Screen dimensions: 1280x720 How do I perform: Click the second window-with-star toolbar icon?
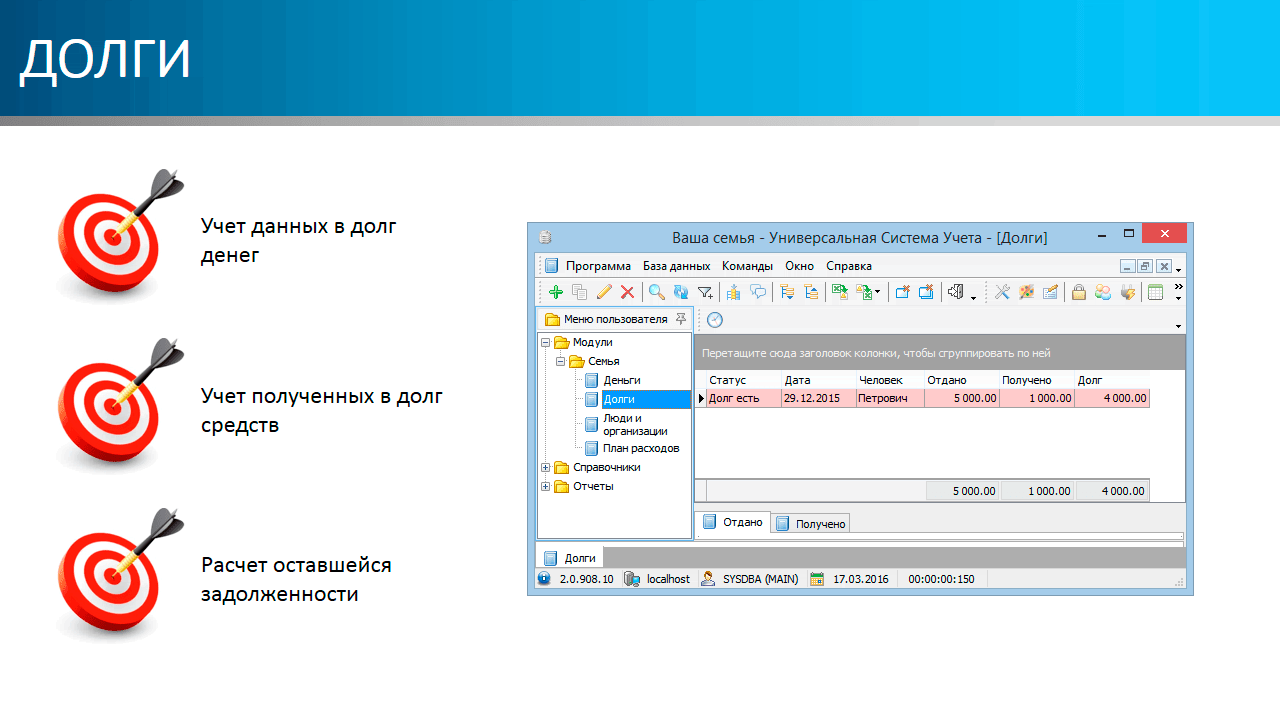[926, 292]
